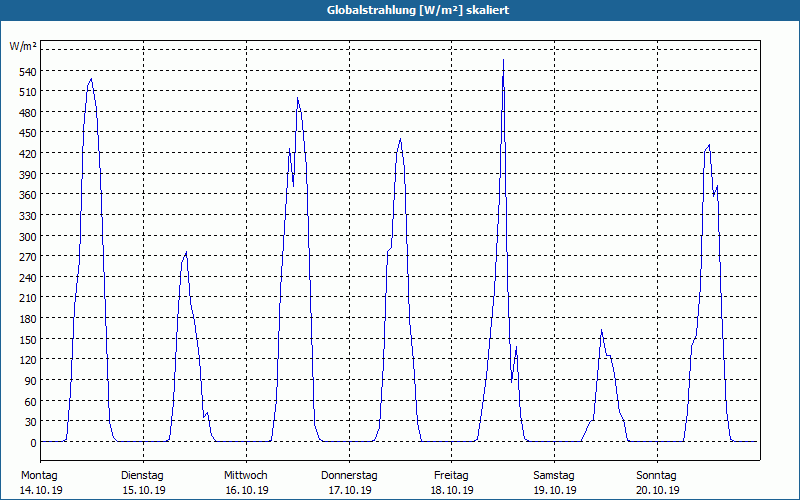Click the Dienstag day label
The width and height of the screenshot is (800, 500).
pos(142,476)
